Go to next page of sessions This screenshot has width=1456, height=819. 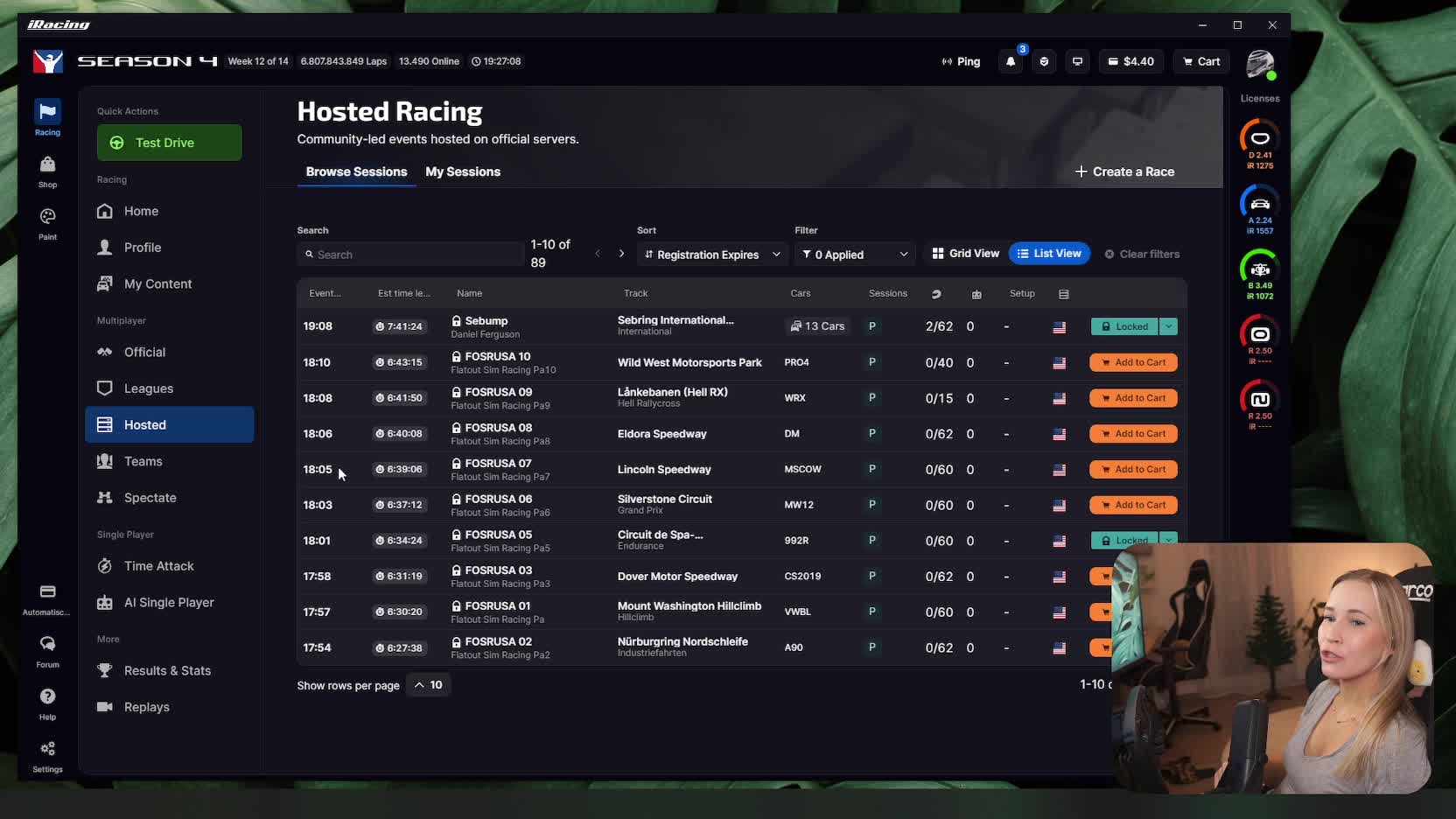pyautogui.click(x=621, y=254)
